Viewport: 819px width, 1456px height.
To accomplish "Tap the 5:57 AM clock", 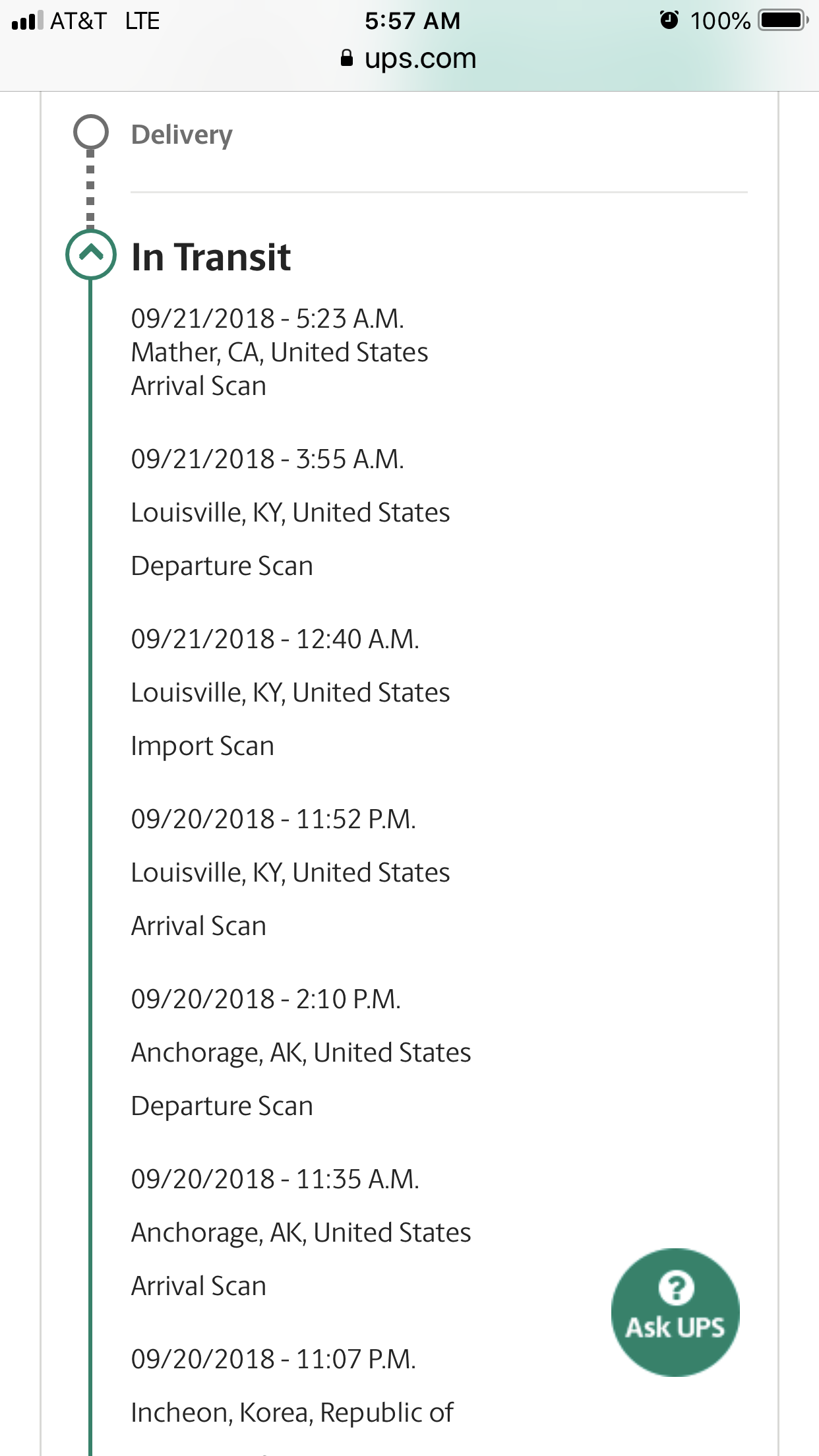I will [413, 21].
